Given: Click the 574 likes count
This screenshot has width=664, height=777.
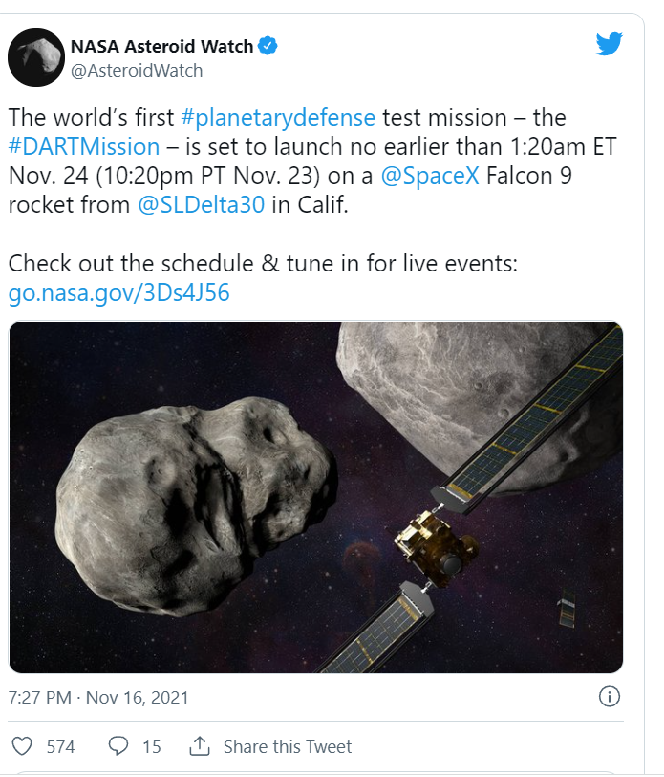Looking at the screenshot, I should 61,747.
